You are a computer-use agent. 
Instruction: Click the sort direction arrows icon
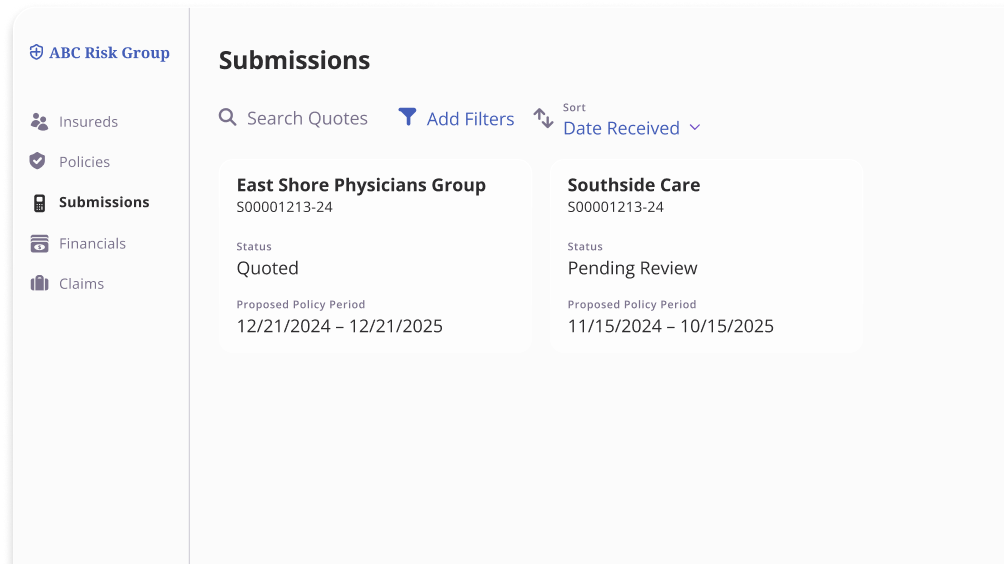(543, 118)
